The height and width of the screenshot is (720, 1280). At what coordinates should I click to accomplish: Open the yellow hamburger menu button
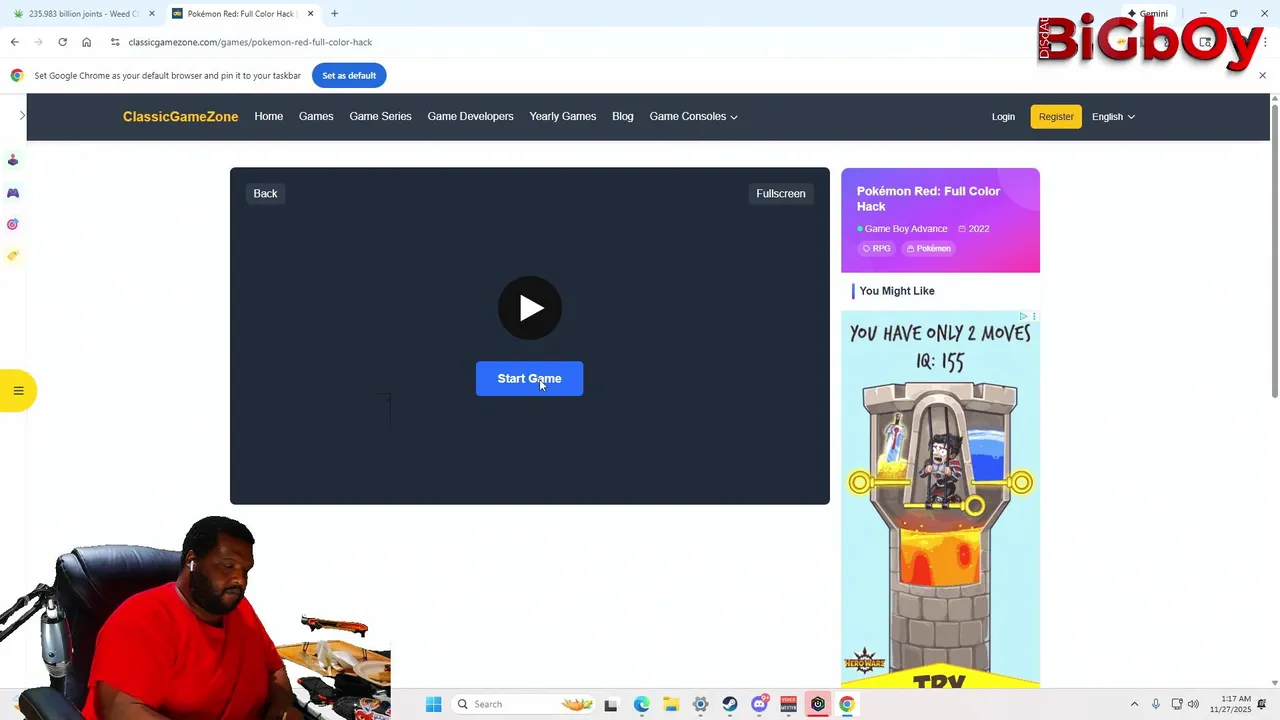point(18,391)
